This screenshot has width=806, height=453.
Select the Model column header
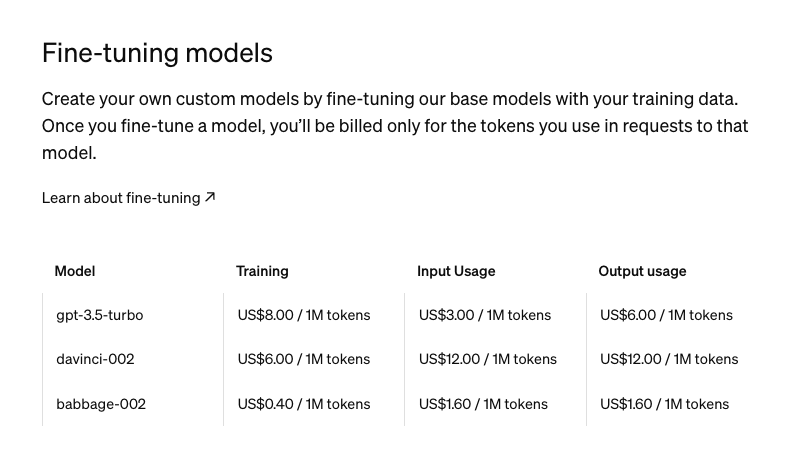pyautogui.click(x=75, y=271)
